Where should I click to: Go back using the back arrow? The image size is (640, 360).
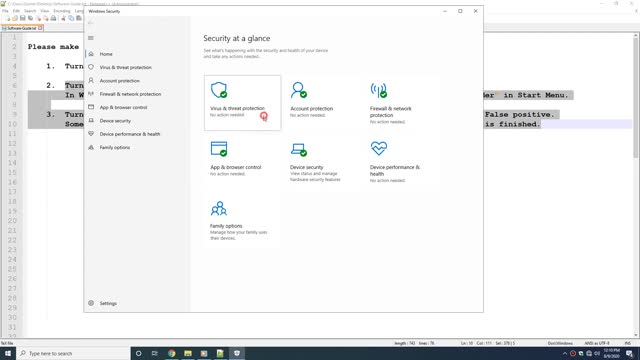91,23
